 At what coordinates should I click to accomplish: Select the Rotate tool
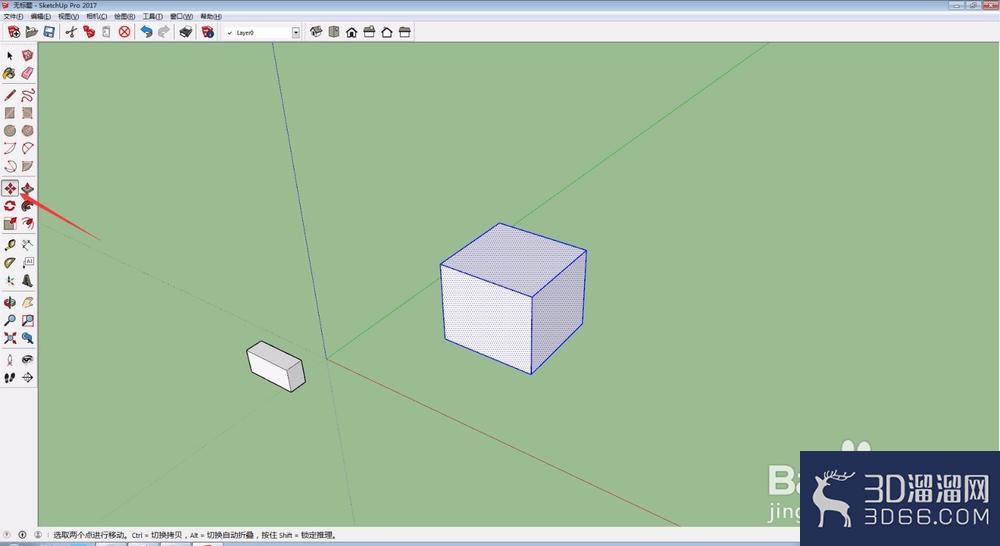point(10,206)
